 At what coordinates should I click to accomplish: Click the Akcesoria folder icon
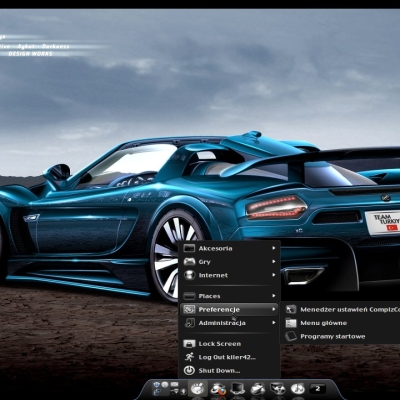[189, 248]
